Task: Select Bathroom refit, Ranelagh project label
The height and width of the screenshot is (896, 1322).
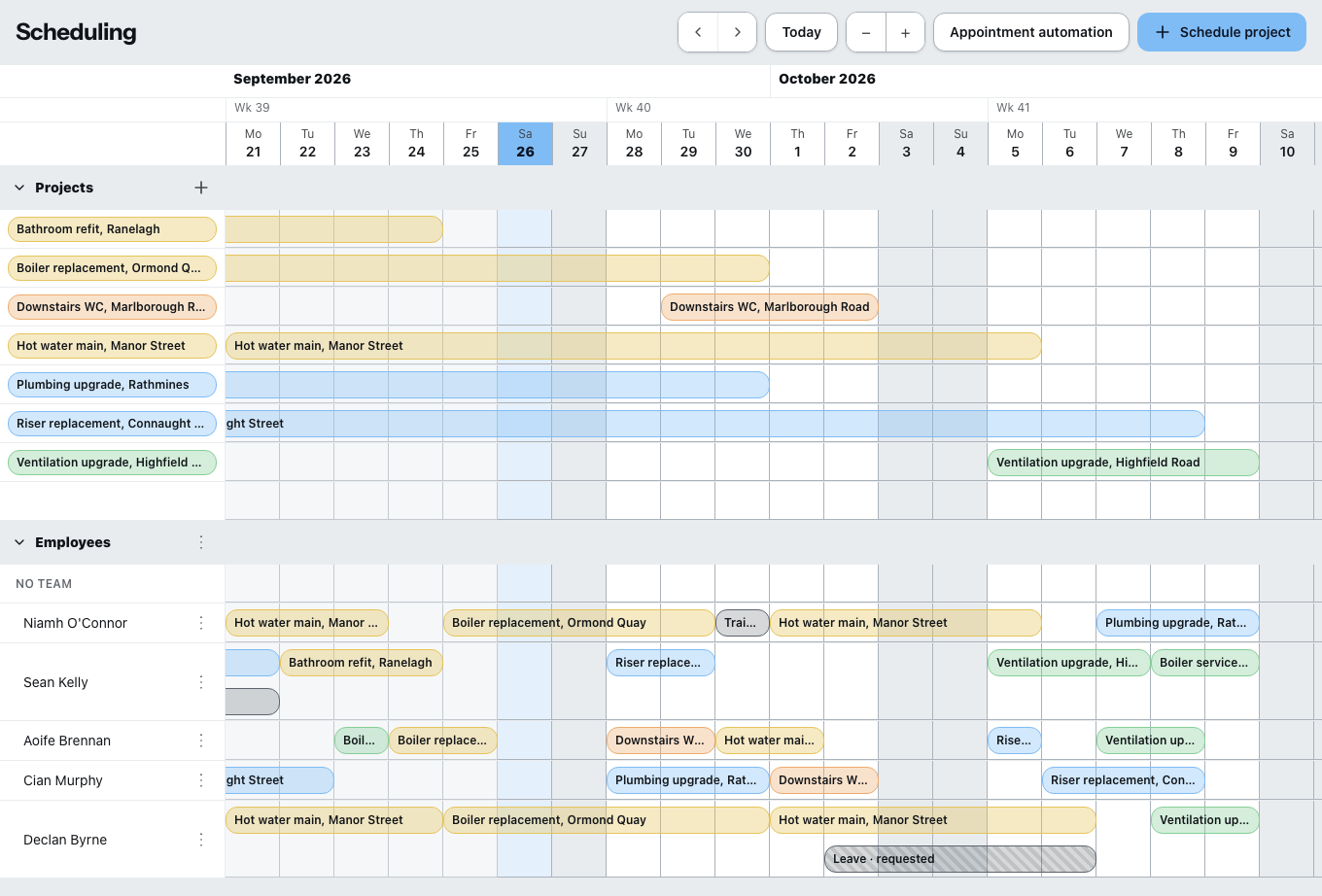Action: pyautogui.click(x=112, y=229)
